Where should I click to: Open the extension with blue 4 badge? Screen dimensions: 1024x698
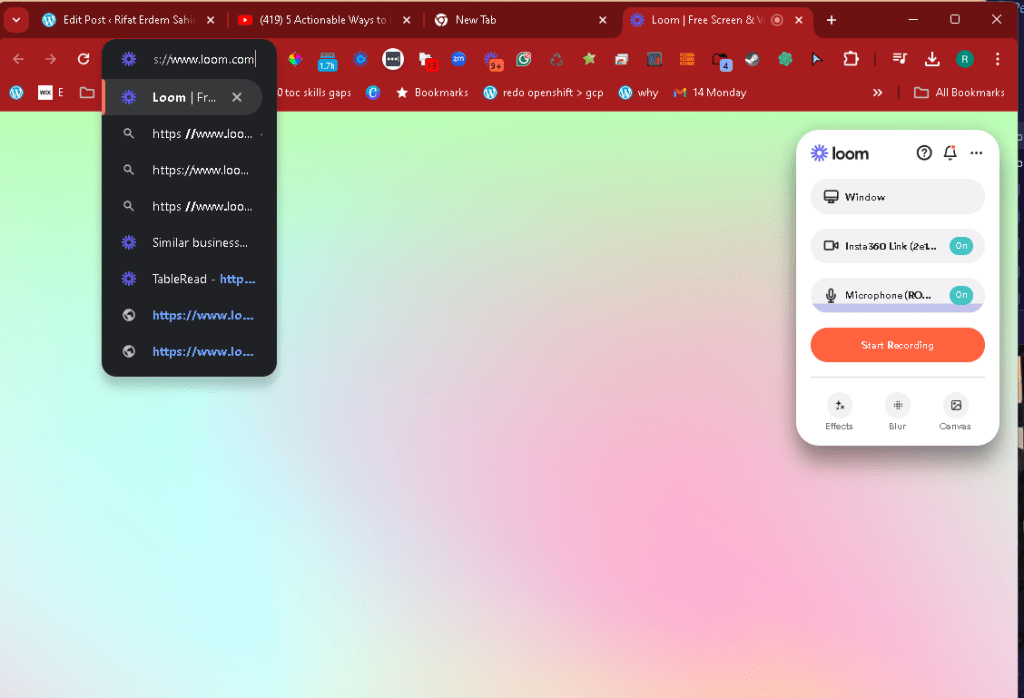pyautogui.click(x=722, y=61)
